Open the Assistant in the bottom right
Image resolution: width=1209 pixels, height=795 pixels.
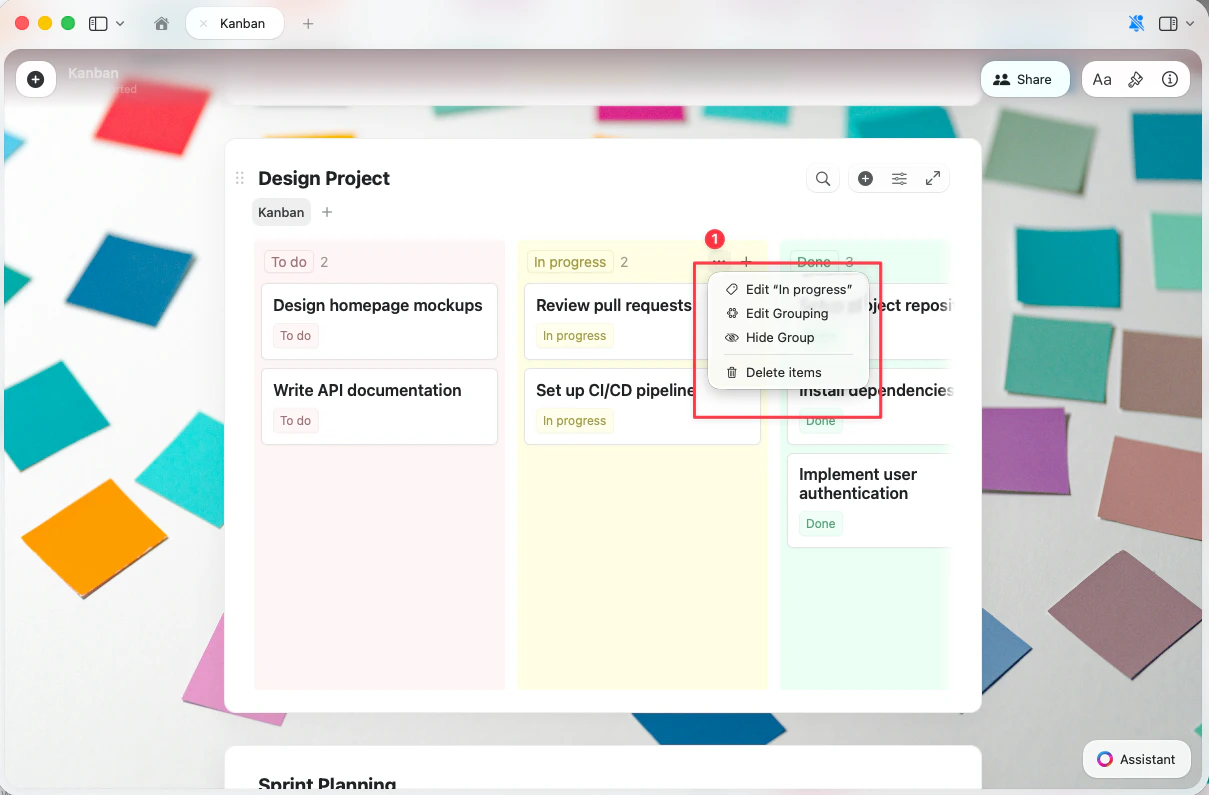(x=1136, y=759)
